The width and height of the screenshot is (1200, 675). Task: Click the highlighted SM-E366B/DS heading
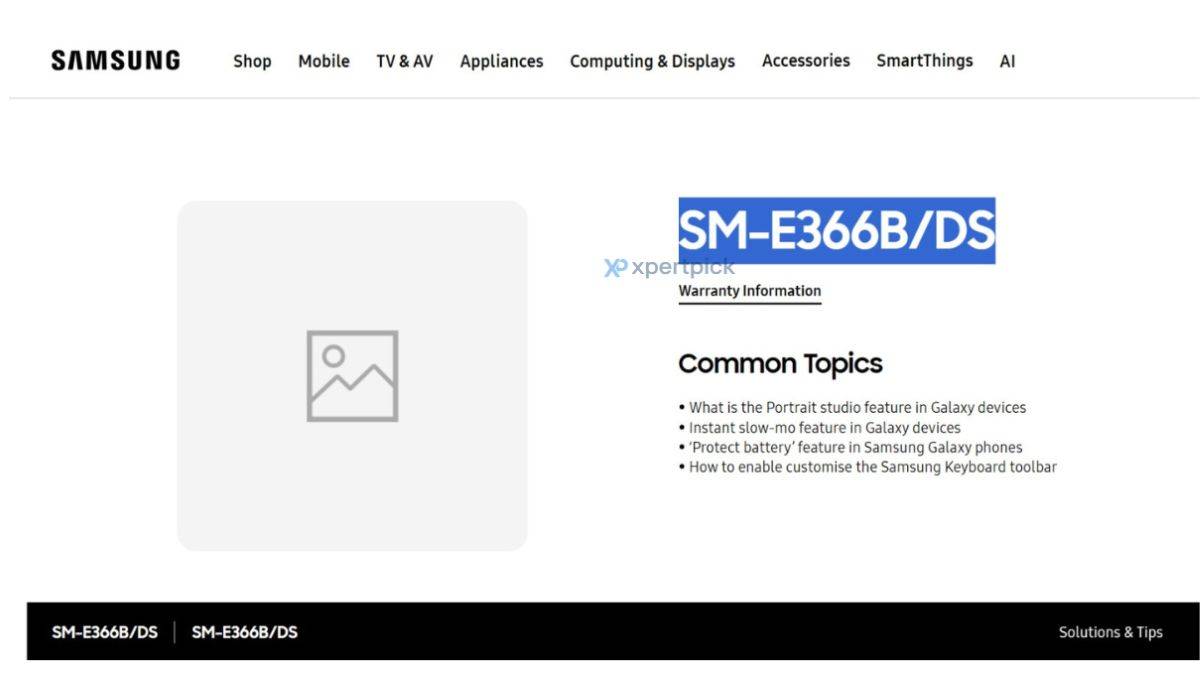pos(836,230)
